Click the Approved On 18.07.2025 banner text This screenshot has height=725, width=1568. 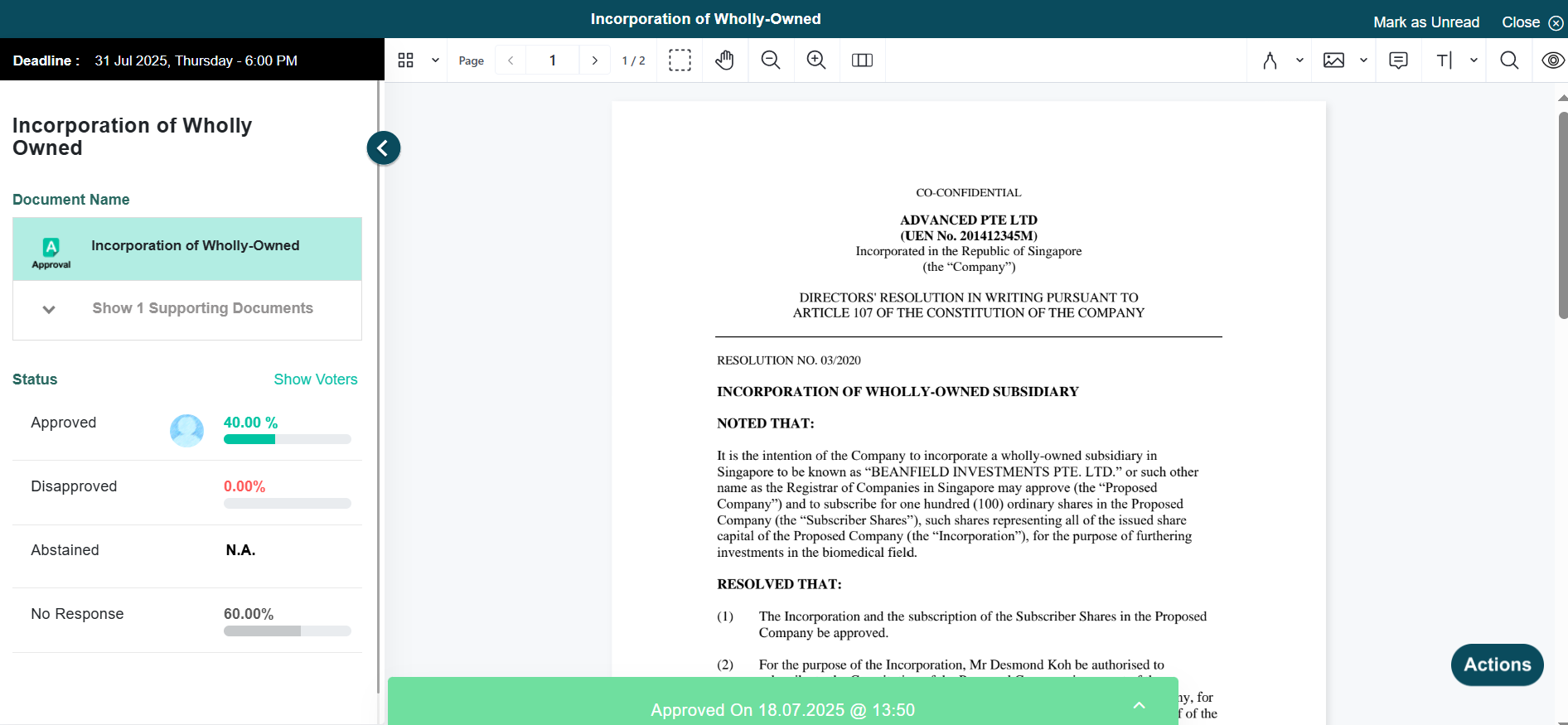point(782,710)
